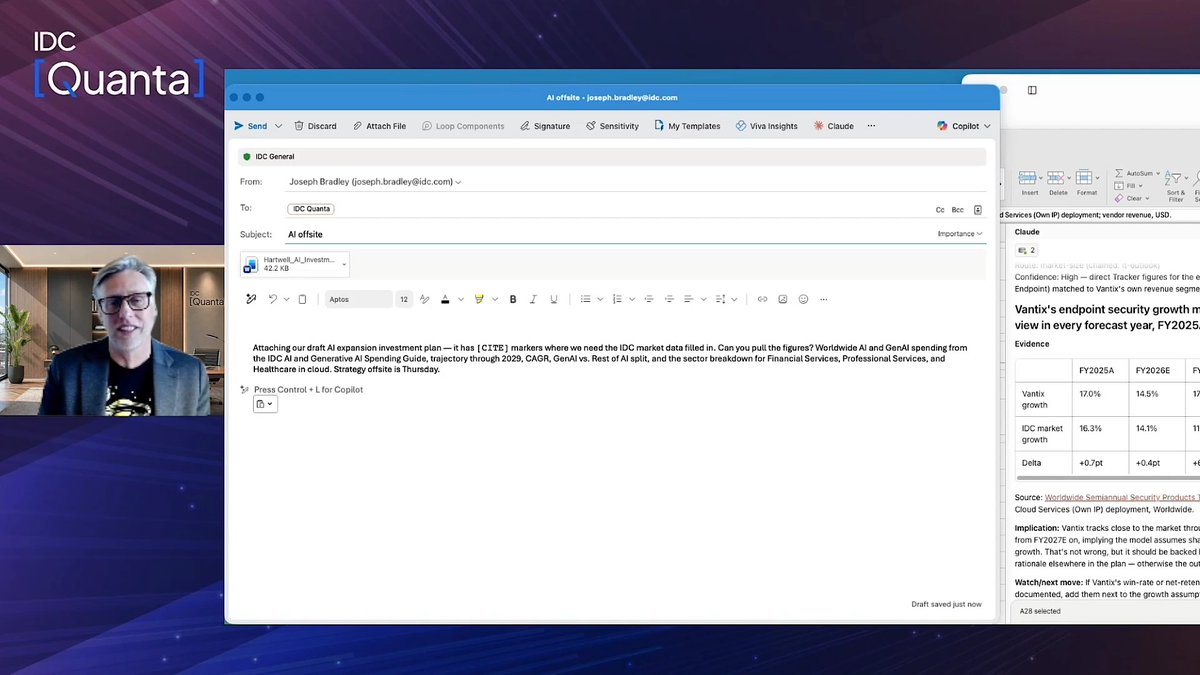Viewport: 1200px width, 675px height.
Task: Apply font color with the A icon
Action: (x=445, y=299)
